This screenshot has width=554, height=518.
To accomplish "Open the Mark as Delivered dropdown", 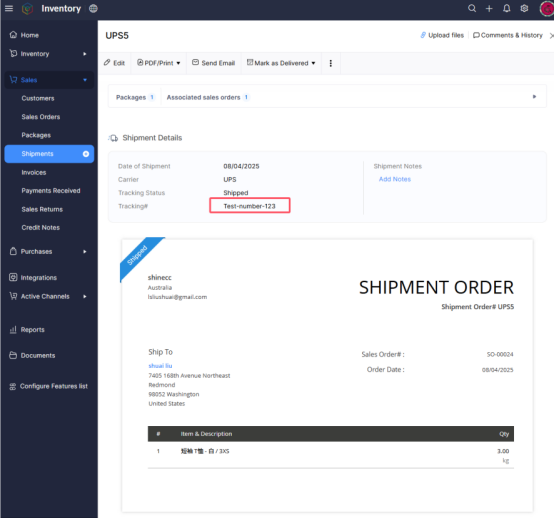I will pyautogui.click(x=281, y=63).
